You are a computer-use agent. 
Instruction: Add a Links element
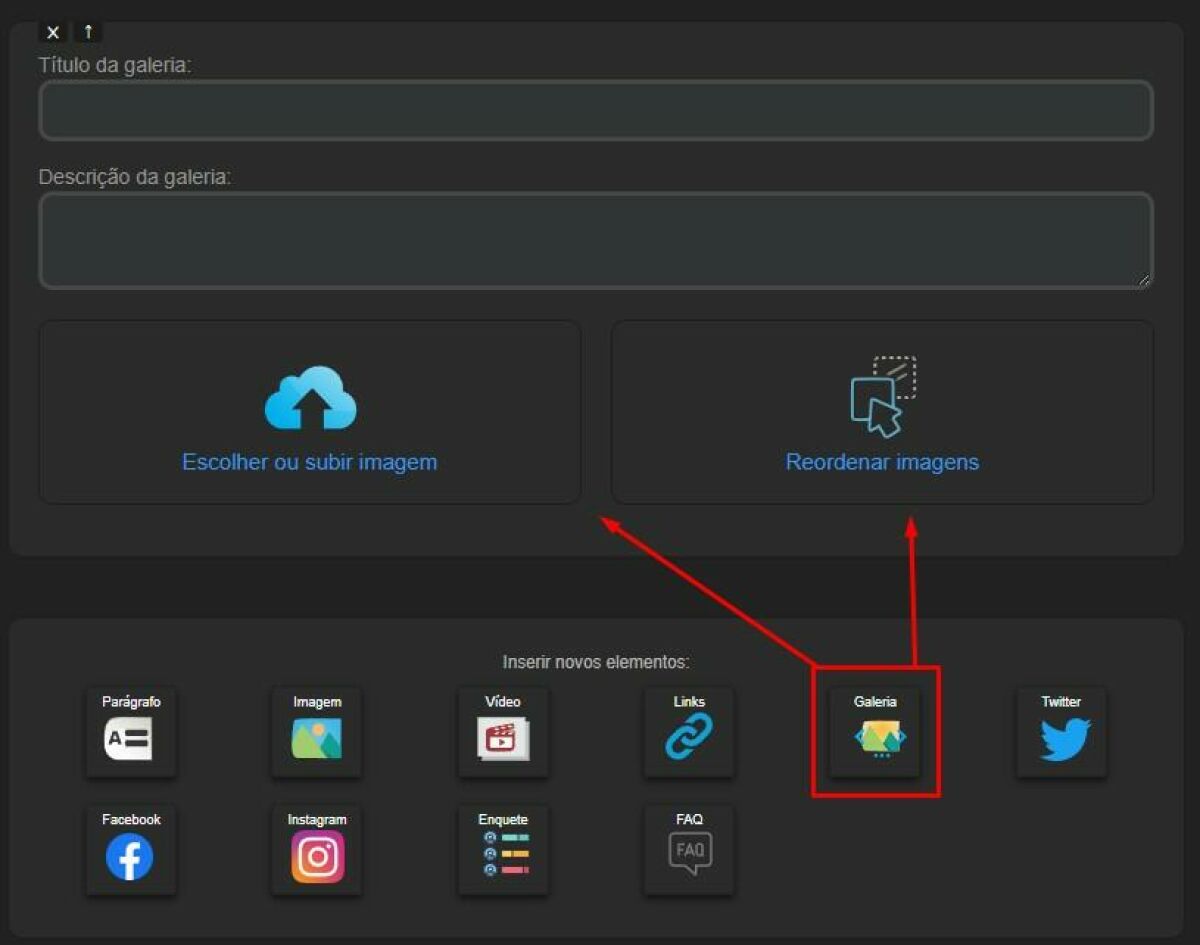tap(689, 732)
